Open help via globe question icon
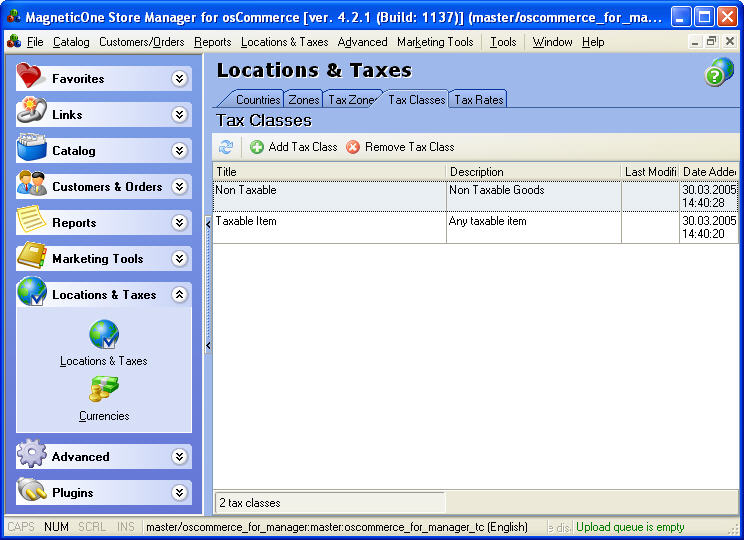This screenshot has width=744, height=540. click(x=719, y=72)
